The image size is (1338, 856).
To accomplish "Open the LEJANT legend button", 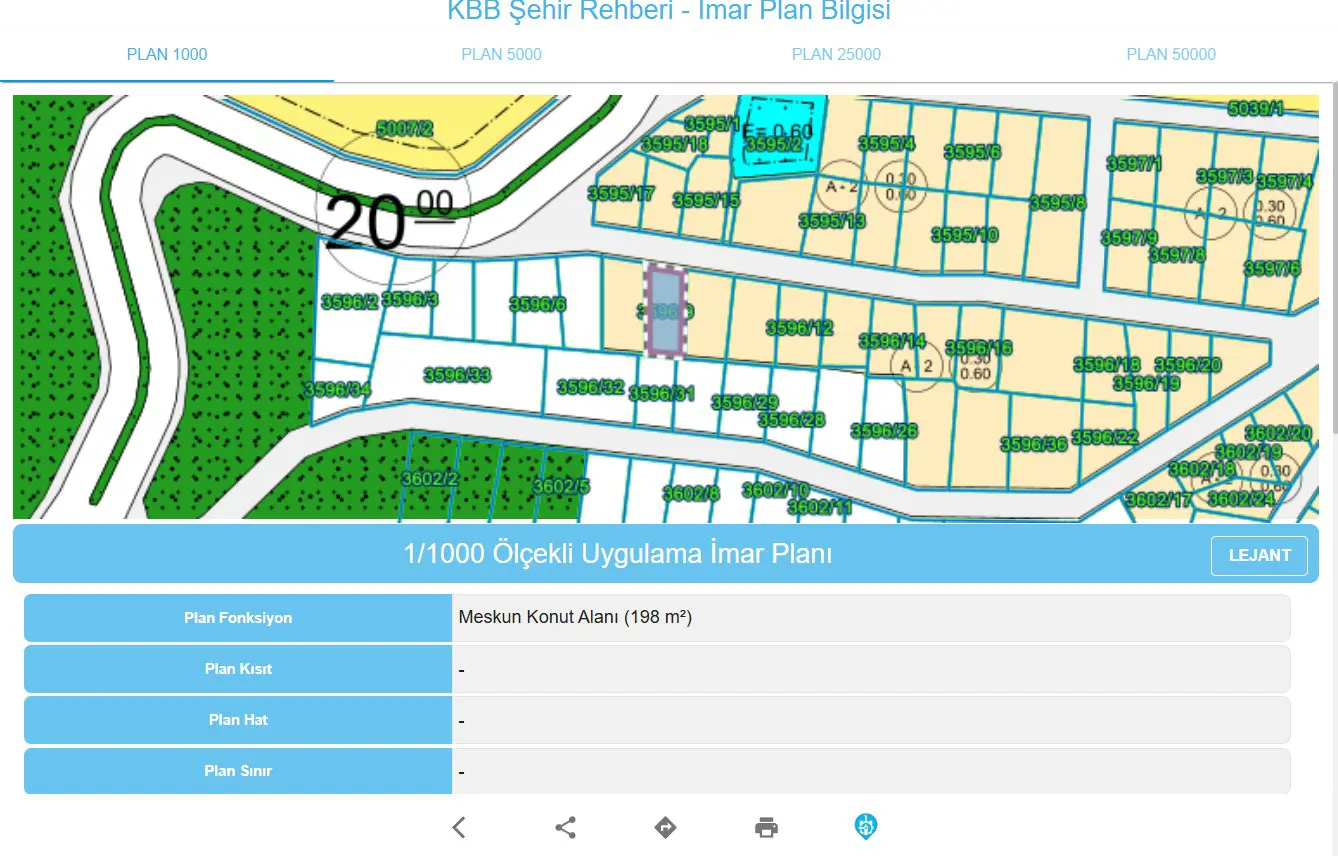I will 1259,555.
